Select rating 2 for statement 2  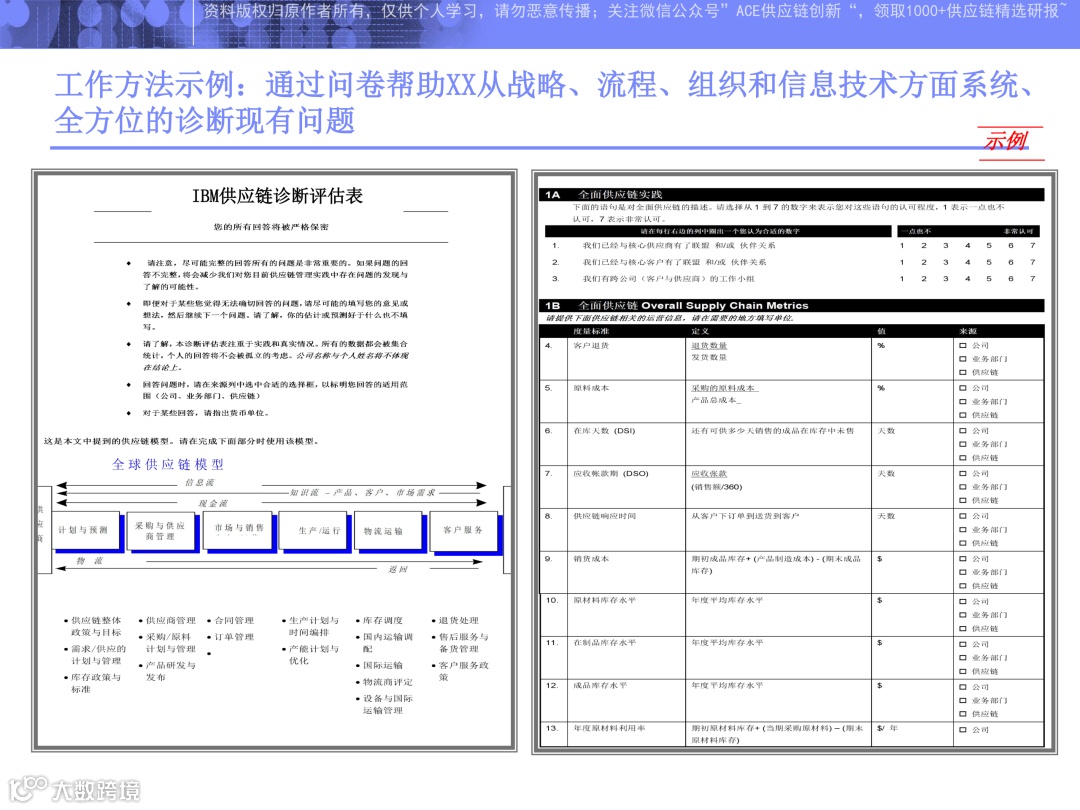924,262
